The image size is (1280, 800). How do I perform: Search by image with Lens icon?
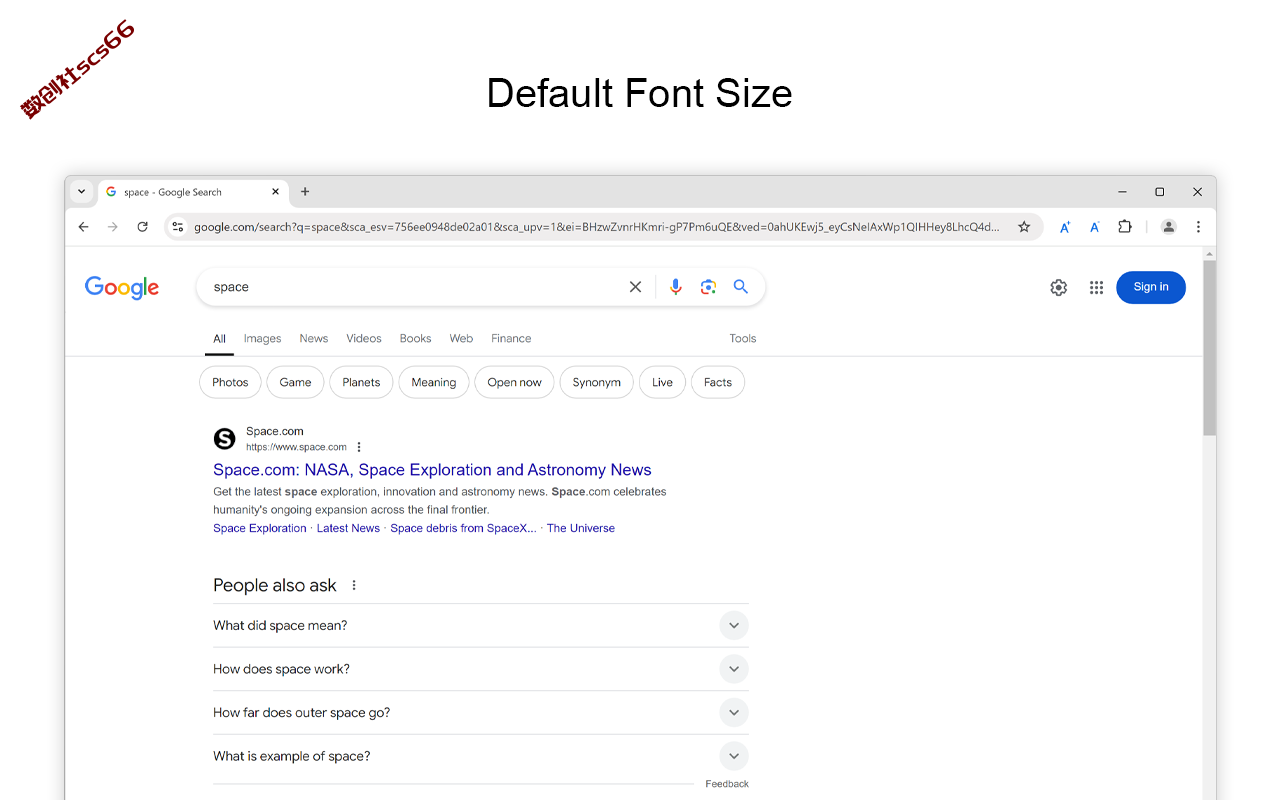pyautogui.click(x=708, y=287)
